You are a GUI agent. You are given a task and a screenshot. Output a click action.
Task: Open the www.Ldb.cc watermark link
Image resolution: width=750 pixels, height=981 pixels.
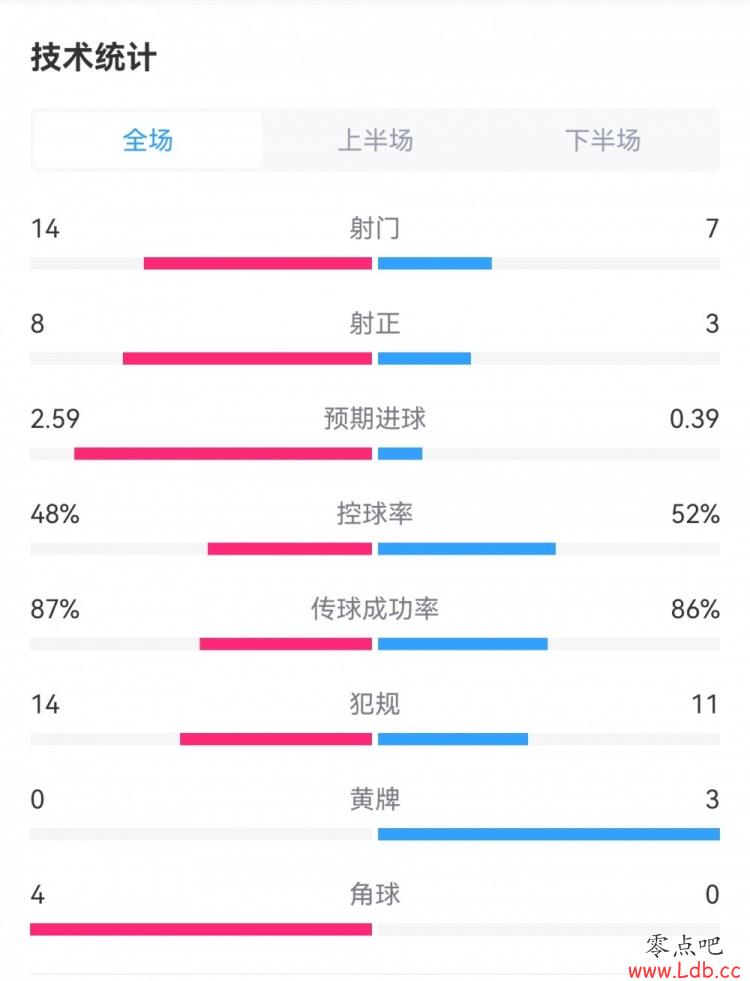pyautogui.click(x=684, y=970)
